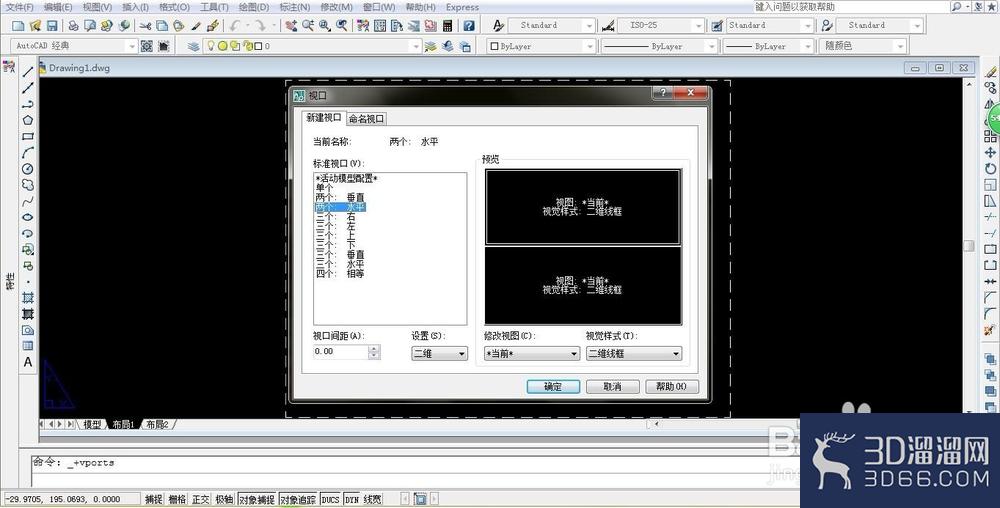
Task: Open the Express menu
Action: coord(462,7)
